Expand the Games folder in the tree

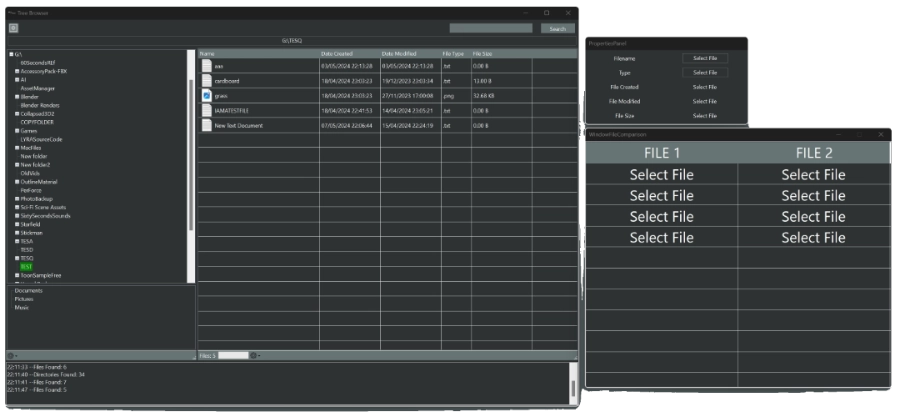coord(17,130)
